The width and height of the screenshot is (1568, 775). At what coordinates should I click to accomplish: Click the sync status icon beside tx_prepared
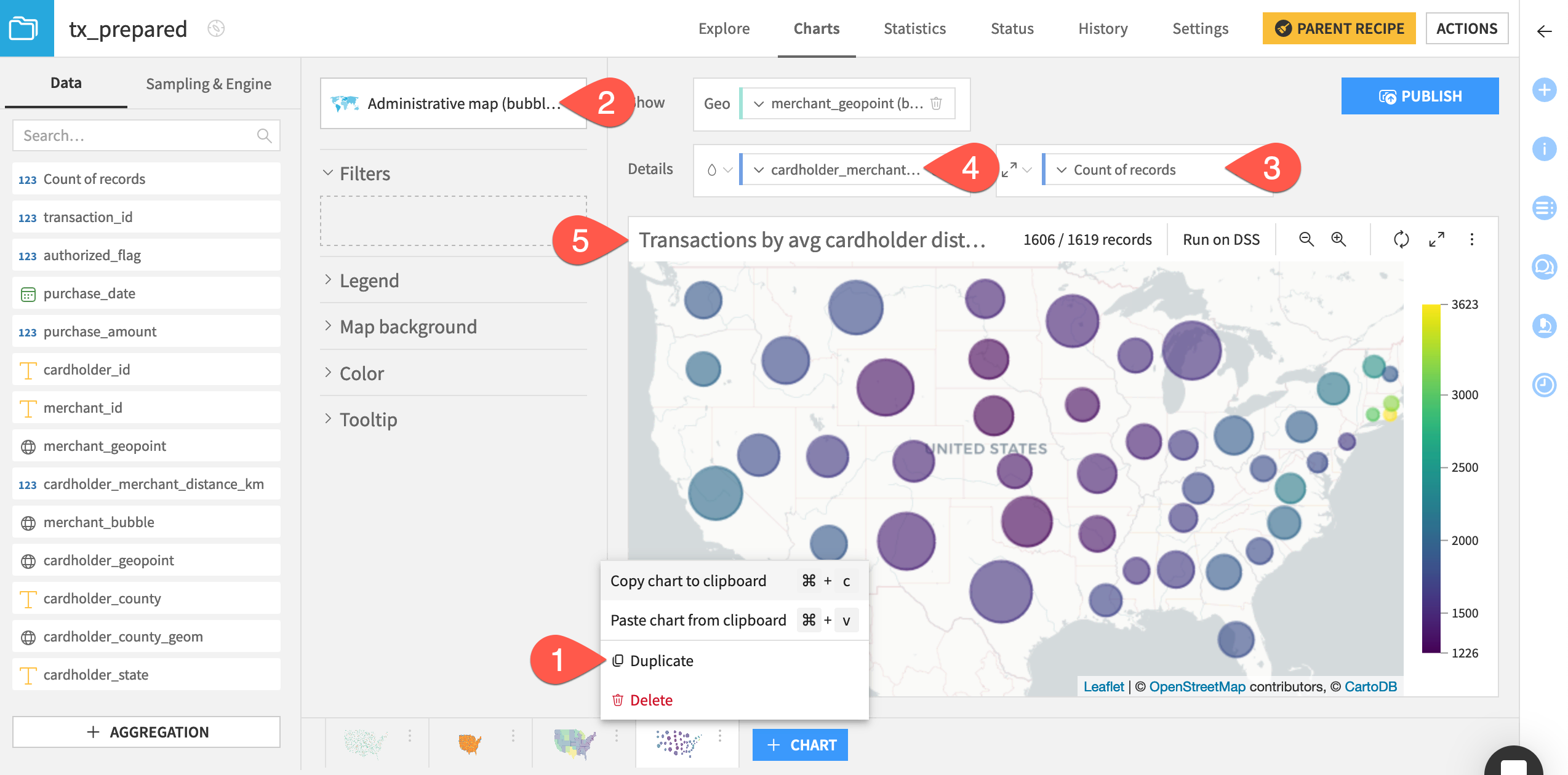pyautogui.click(x=216, y=28)
